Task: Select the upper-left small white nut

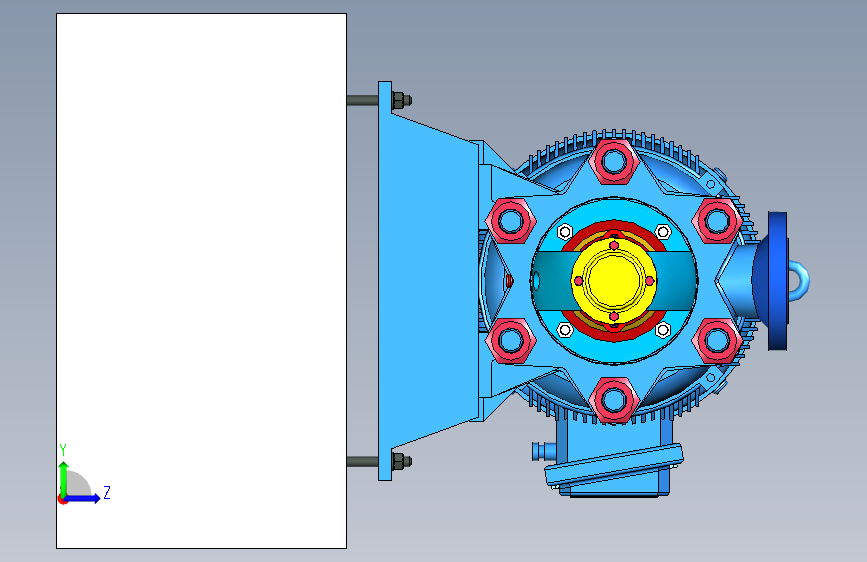Action: point(565,232)
